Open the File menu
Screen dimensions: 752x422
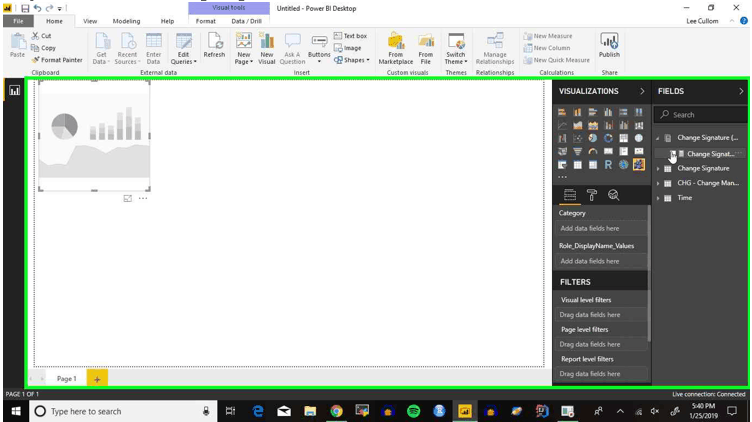click(18, 21)
